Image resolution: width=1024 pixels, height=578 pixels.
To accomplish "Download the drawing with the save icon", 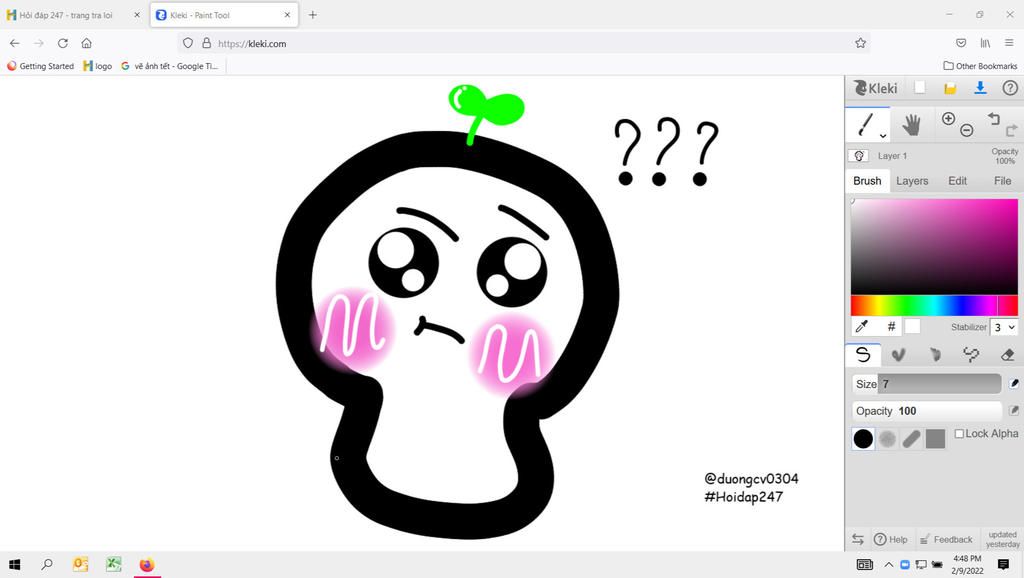I will [979, 88].
